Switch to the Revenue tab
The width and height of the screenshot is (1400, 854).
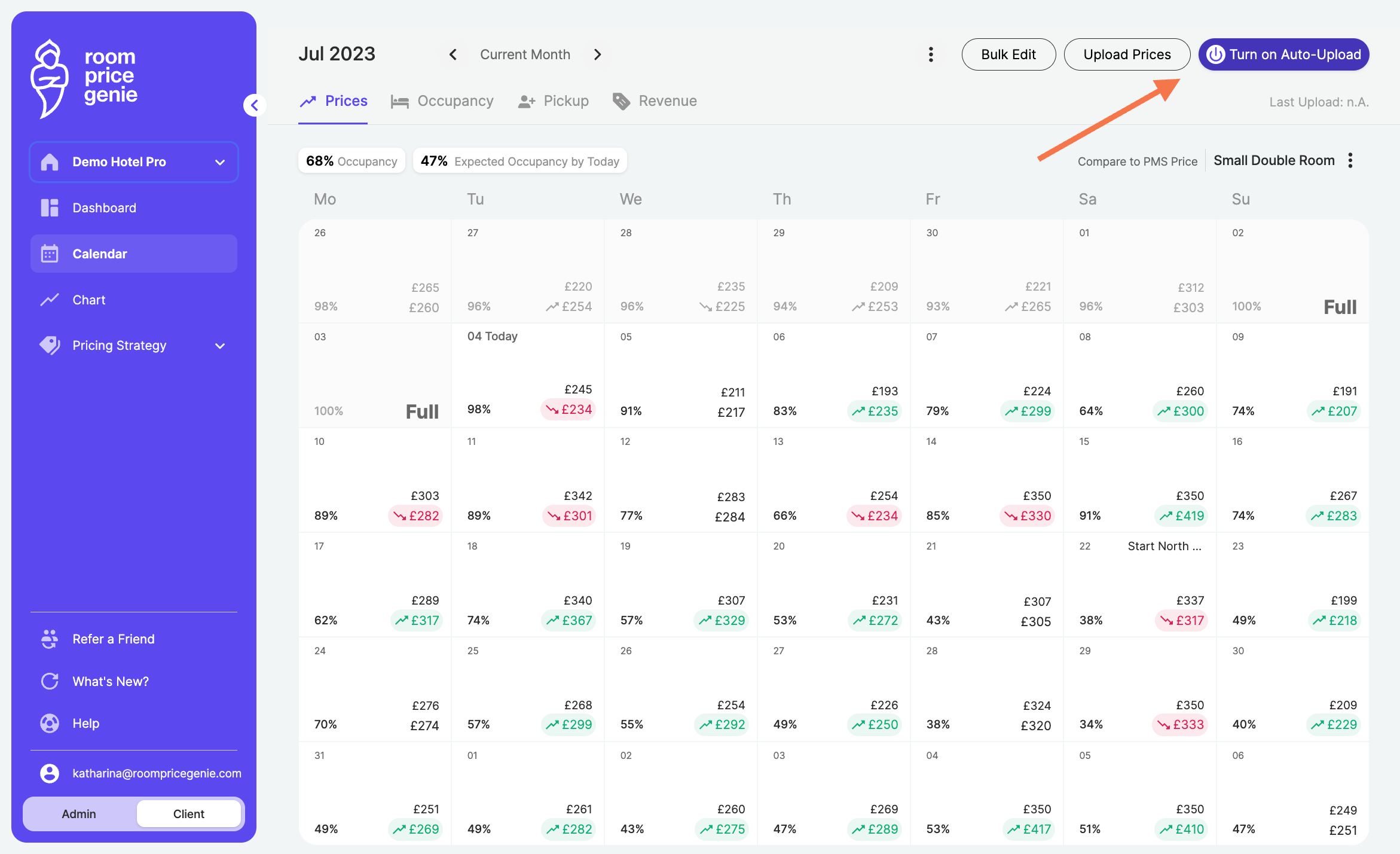[655, 101]
